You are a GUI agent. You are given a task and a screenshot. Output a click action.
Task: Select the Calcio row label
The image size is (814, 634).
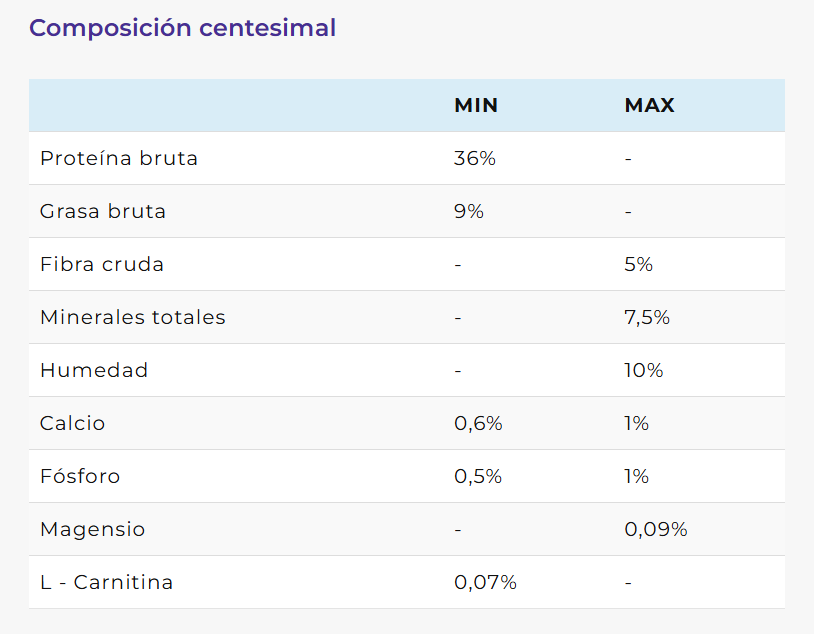click(73, 423)
